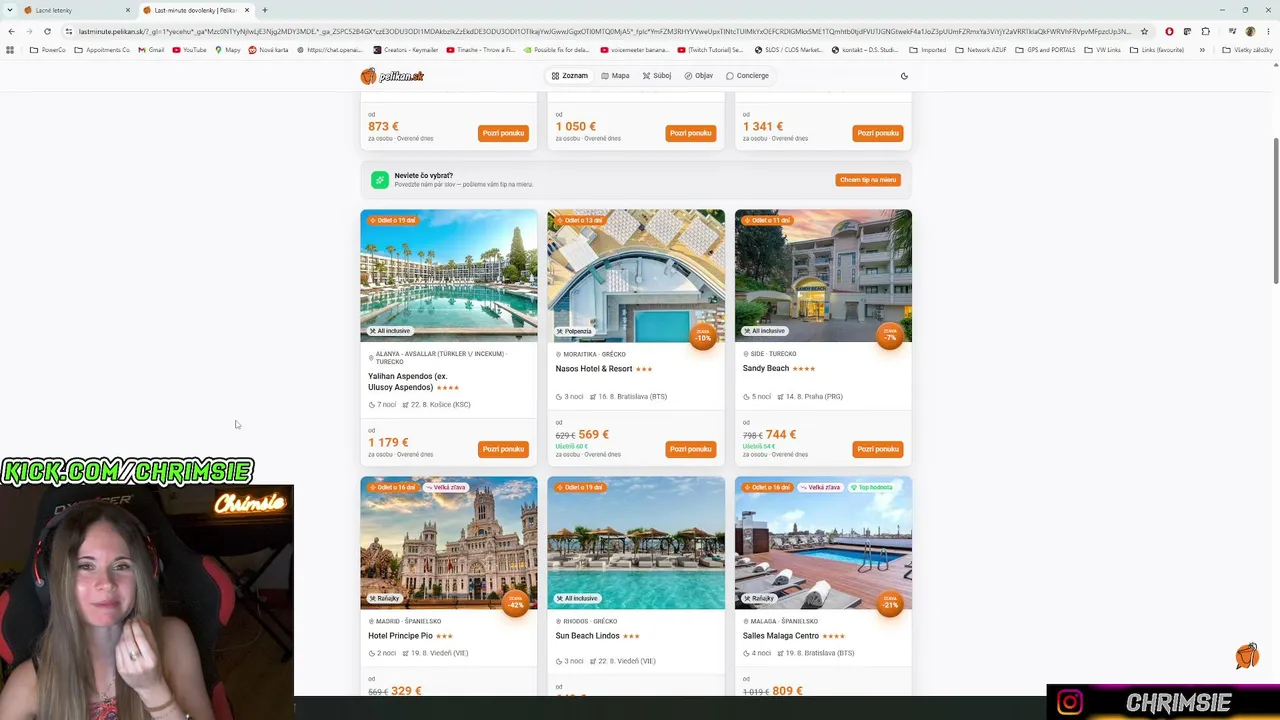The height and width of the screenshot is (720, 1280).
Task: View offer for 873 € deal
Action: 503,133
